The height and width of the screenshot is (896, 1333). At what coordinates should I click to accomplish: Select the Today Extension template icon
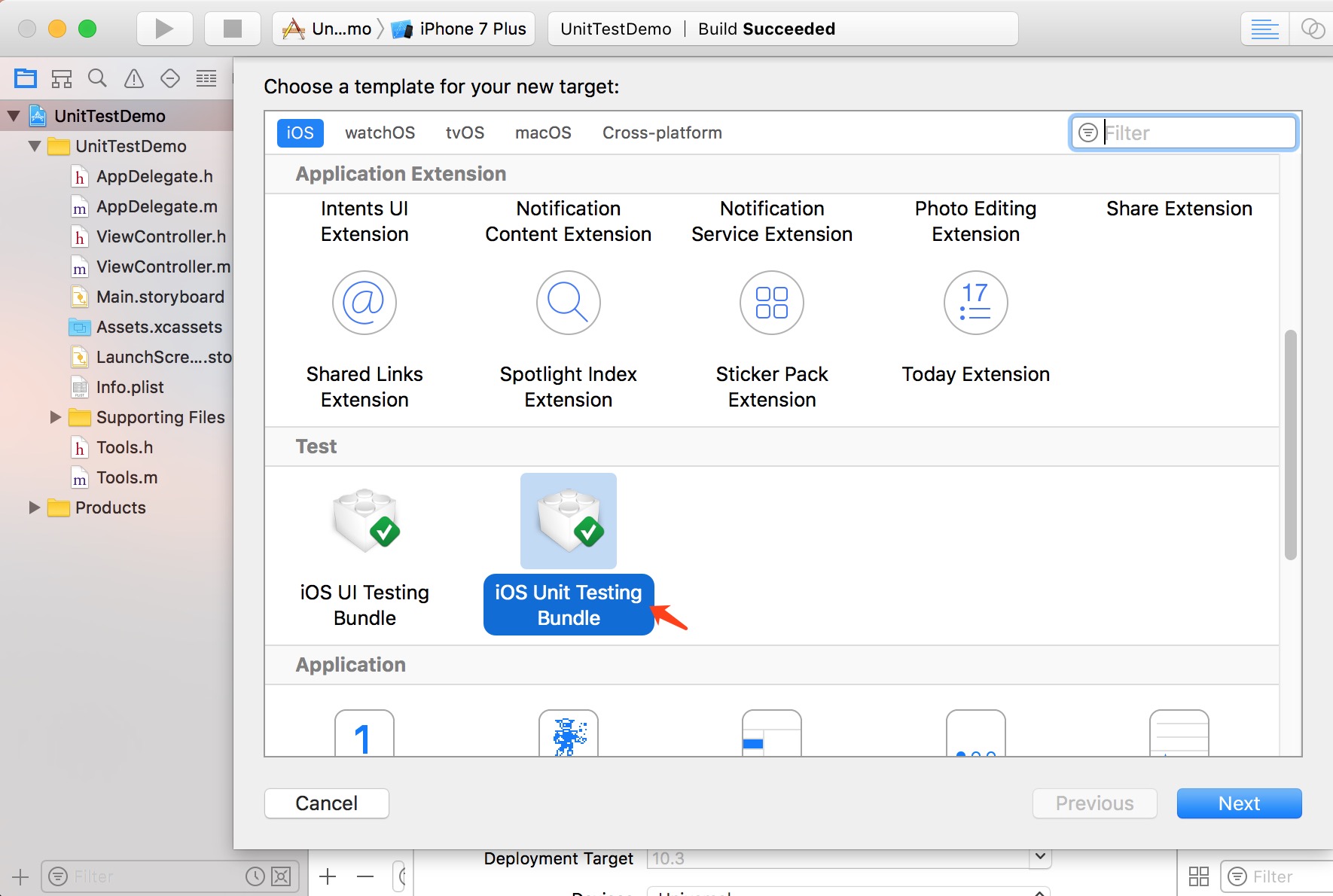[976, 303]
